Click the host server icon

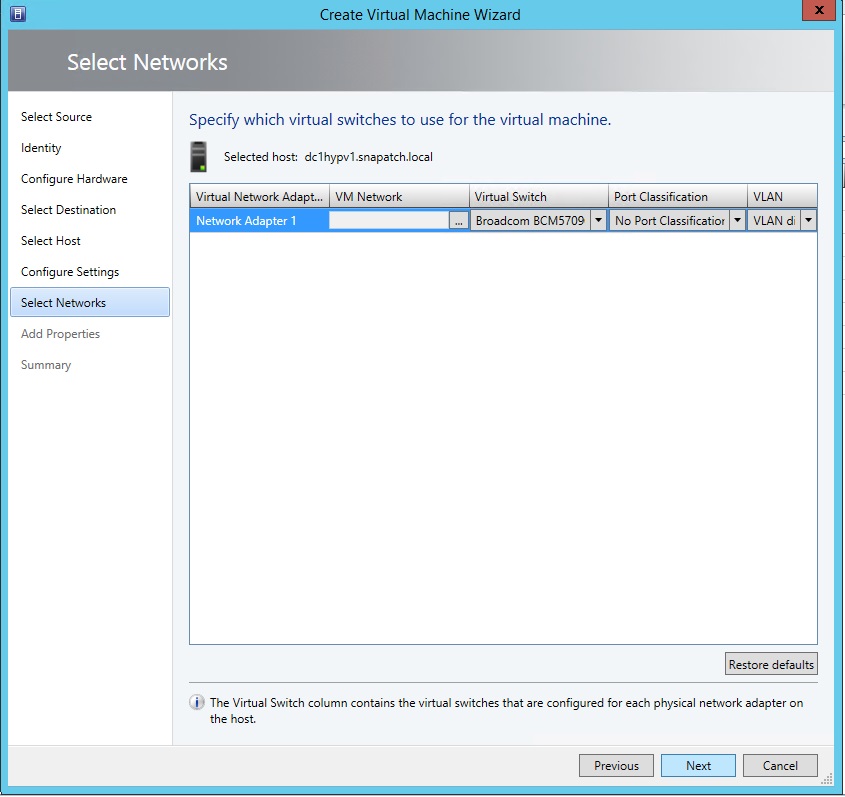click(199, 157)
